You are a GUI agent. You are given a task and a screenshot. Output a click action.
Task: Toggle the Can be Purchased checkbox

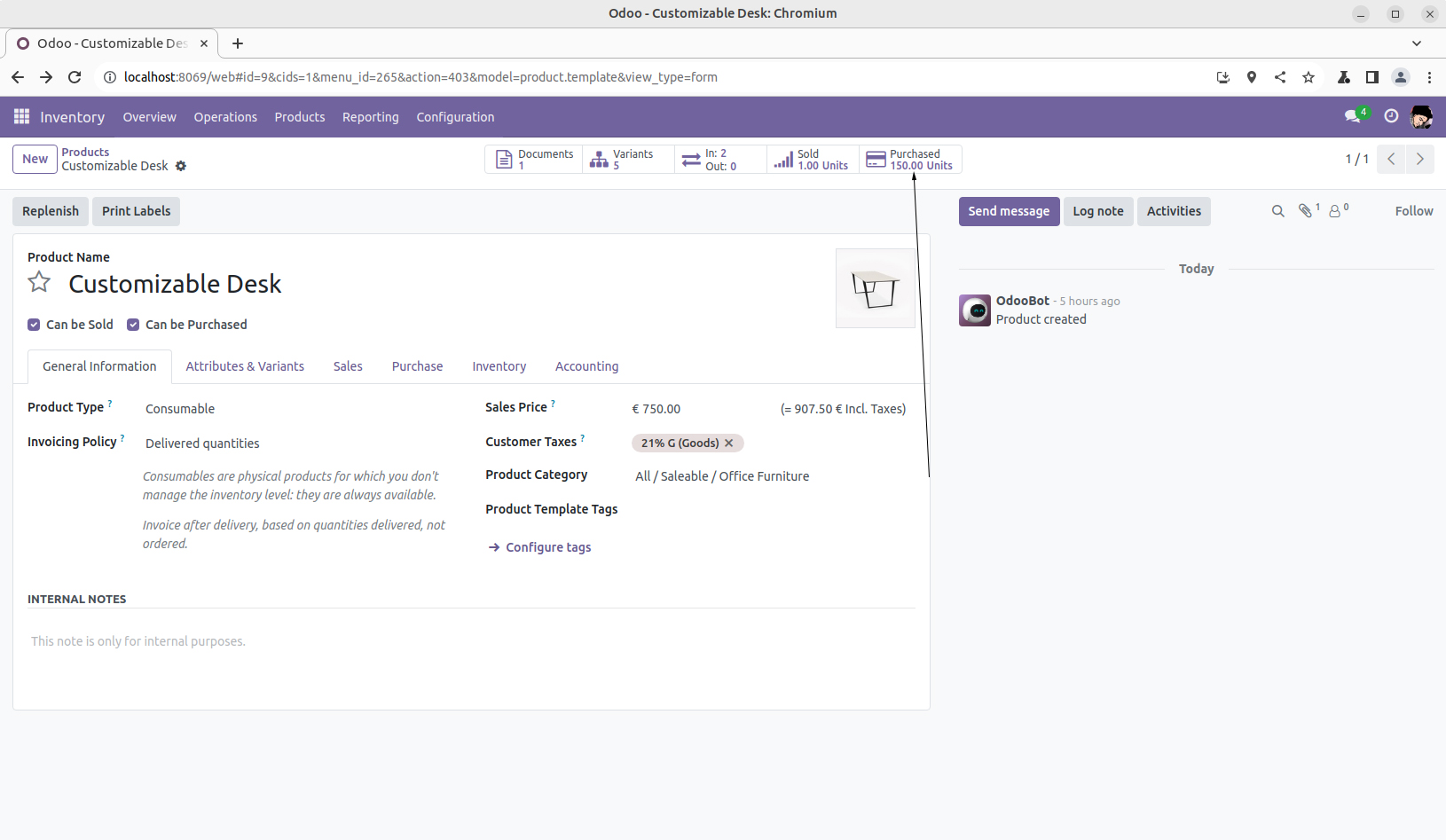[x=133, y=325]
